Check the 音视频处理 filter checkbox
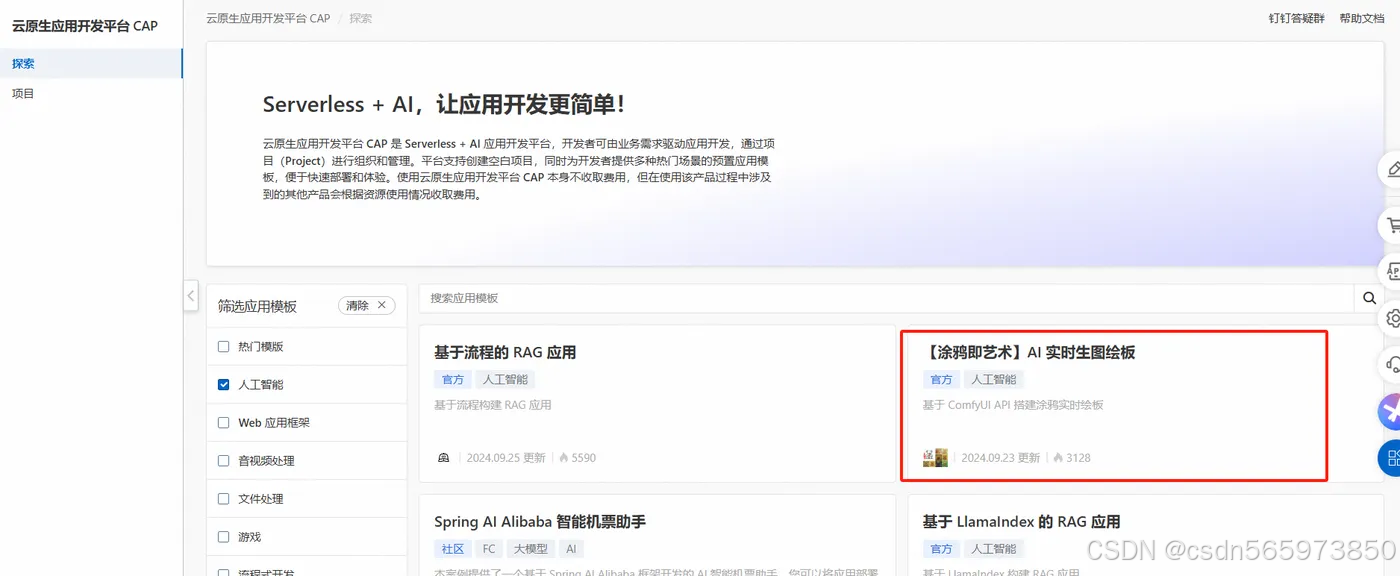The width and height of the screenshot is (1400, 576). [223, 460]
